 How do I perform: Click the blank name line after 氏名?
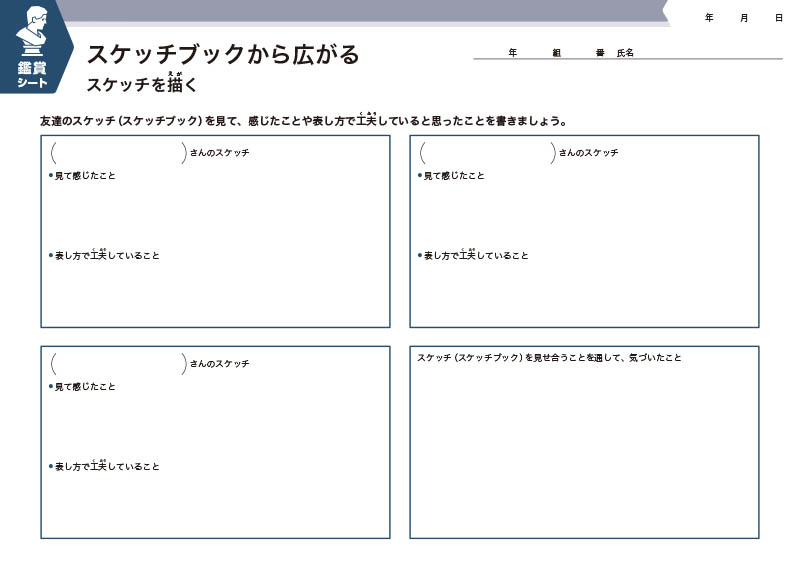[x=708, y=52]
